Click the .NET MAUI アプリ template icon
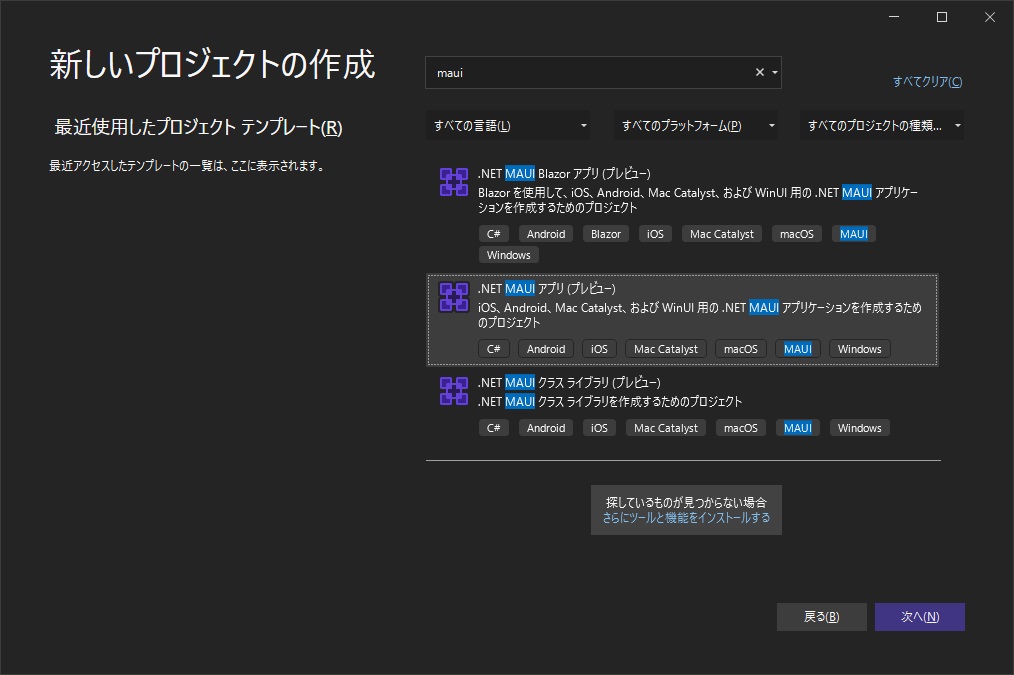This screenshot has height=675, width=1014. 454,297
